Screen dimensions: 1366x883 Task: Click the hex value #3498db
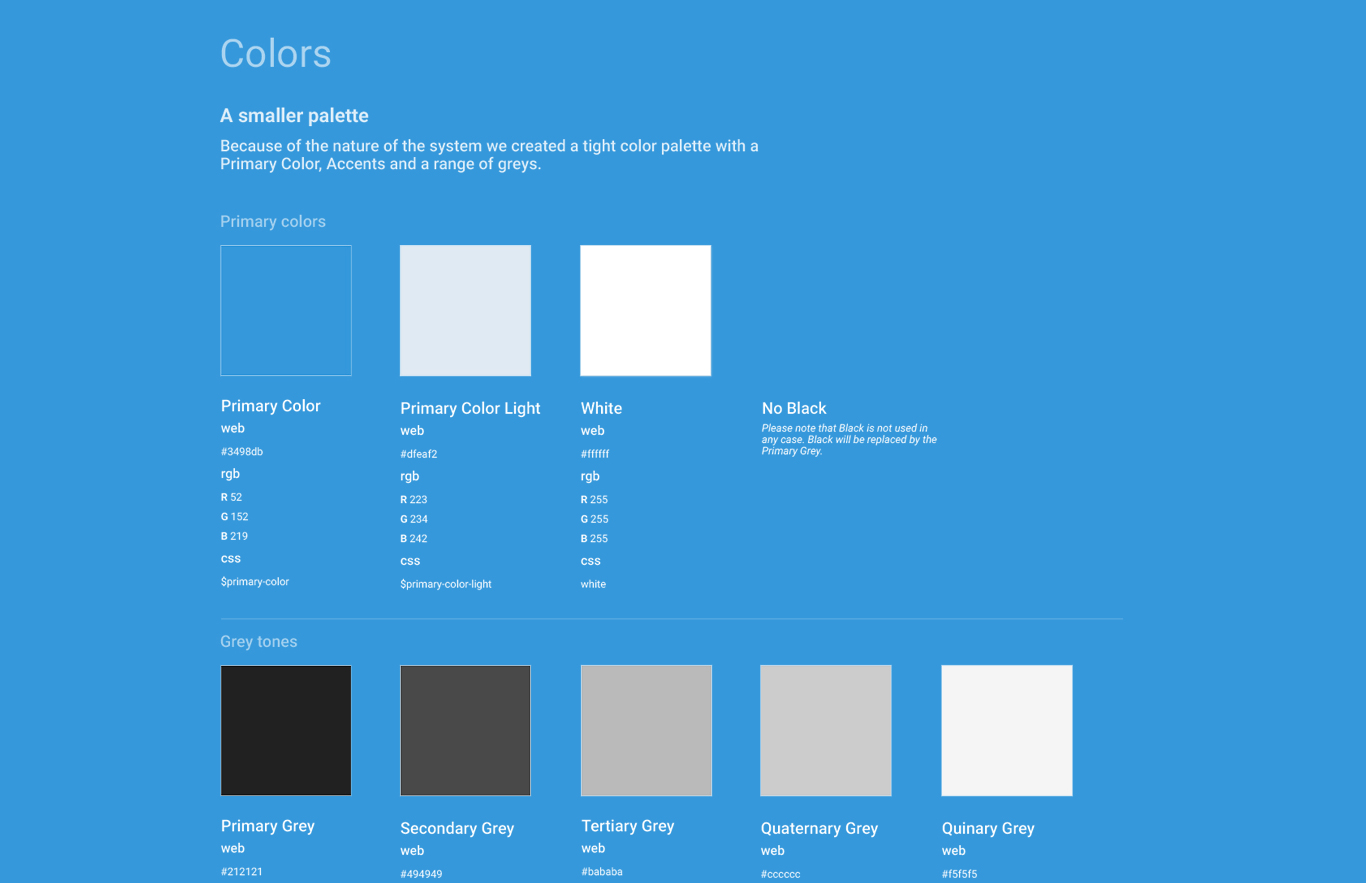[x=242, y=452]
